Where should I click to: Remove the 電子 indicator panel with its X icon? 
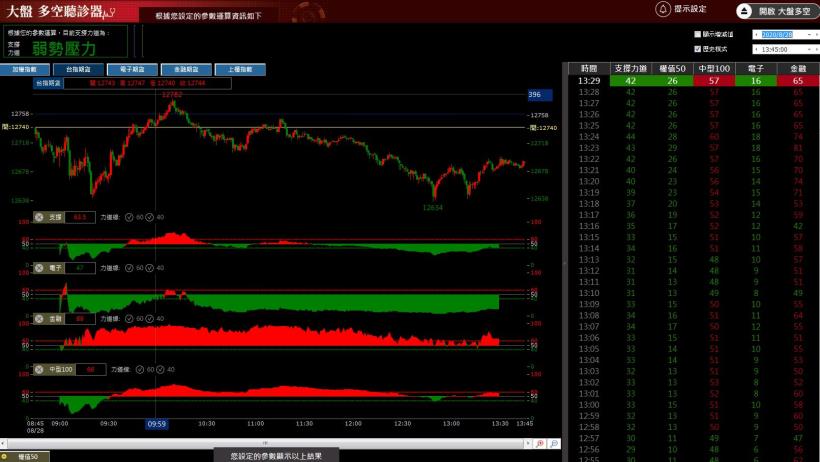coord(39,268)
